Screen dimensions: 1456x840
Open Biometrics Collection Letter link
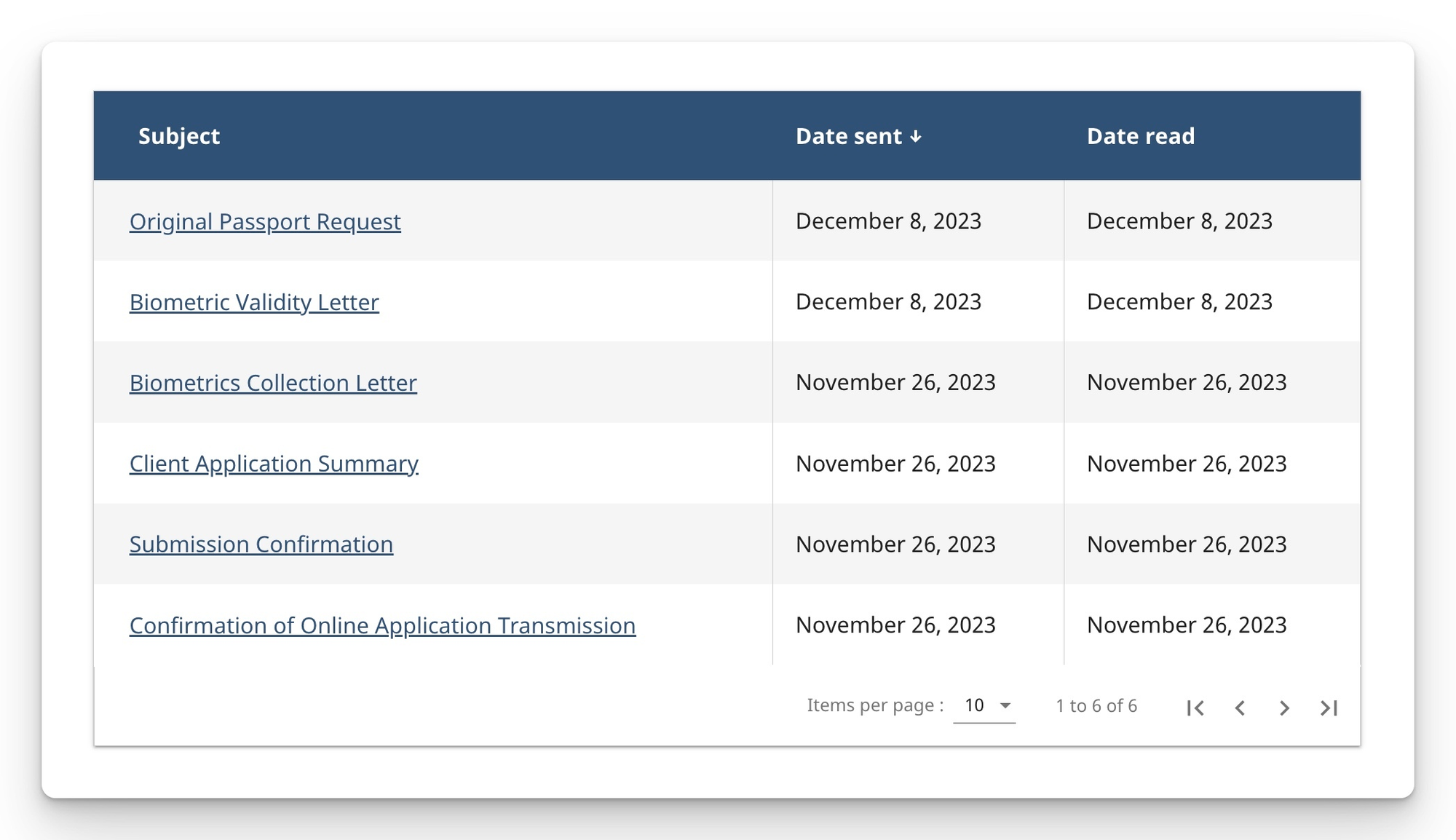pos(273,383)
